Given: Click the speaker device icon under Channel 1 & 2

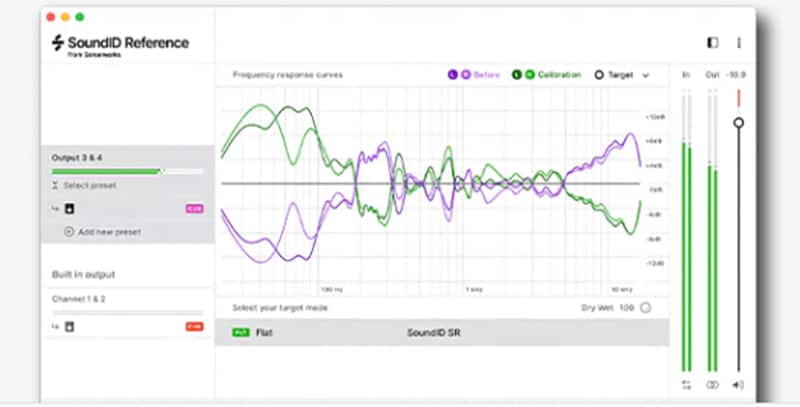Looking at the screenshot, I should pyautogui.click(x=69, y=326).
